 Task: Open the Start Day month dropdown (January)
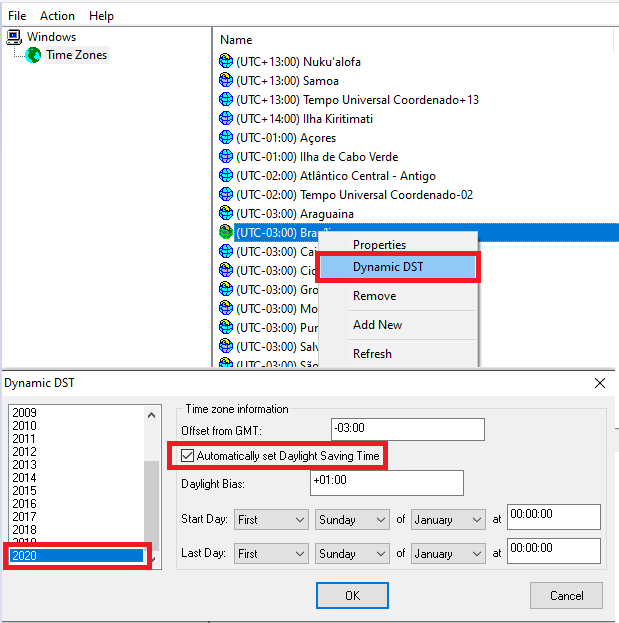pos(448,520)
